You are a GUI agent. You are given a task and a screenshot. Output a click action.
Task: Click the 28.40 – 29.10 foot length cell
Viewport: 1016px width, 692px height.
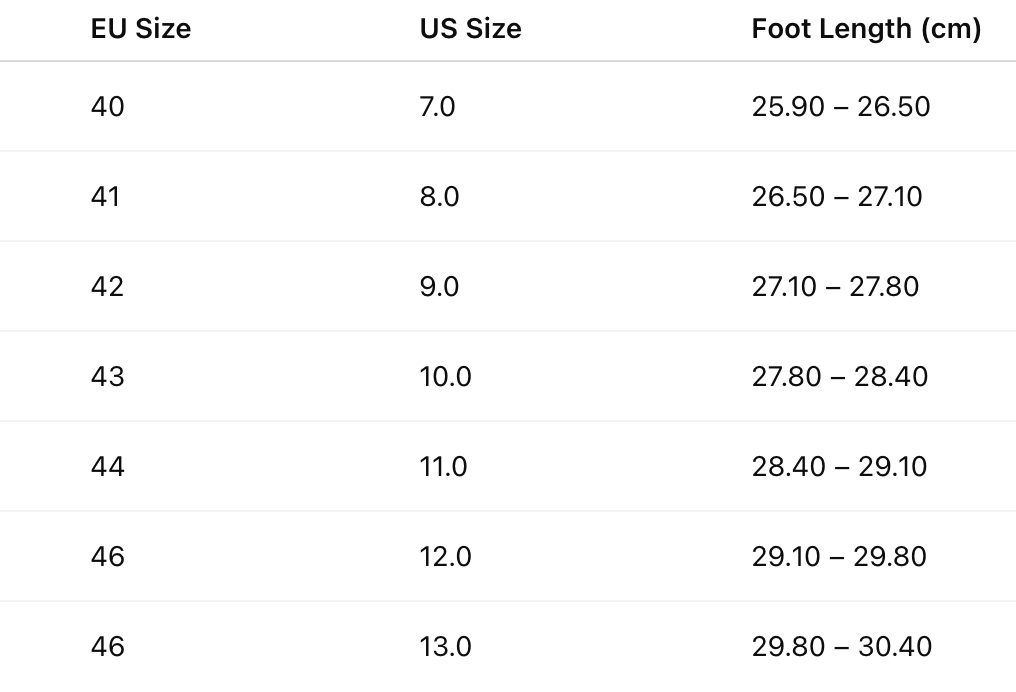(839, 466)
